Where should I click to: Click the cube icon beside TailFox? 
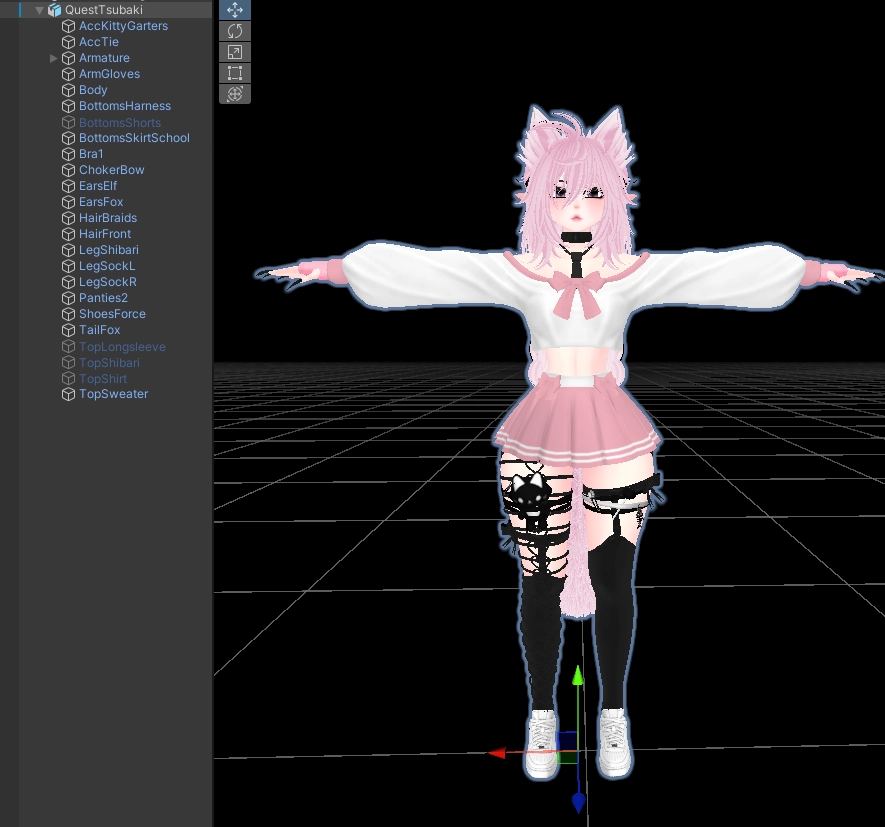68,330
